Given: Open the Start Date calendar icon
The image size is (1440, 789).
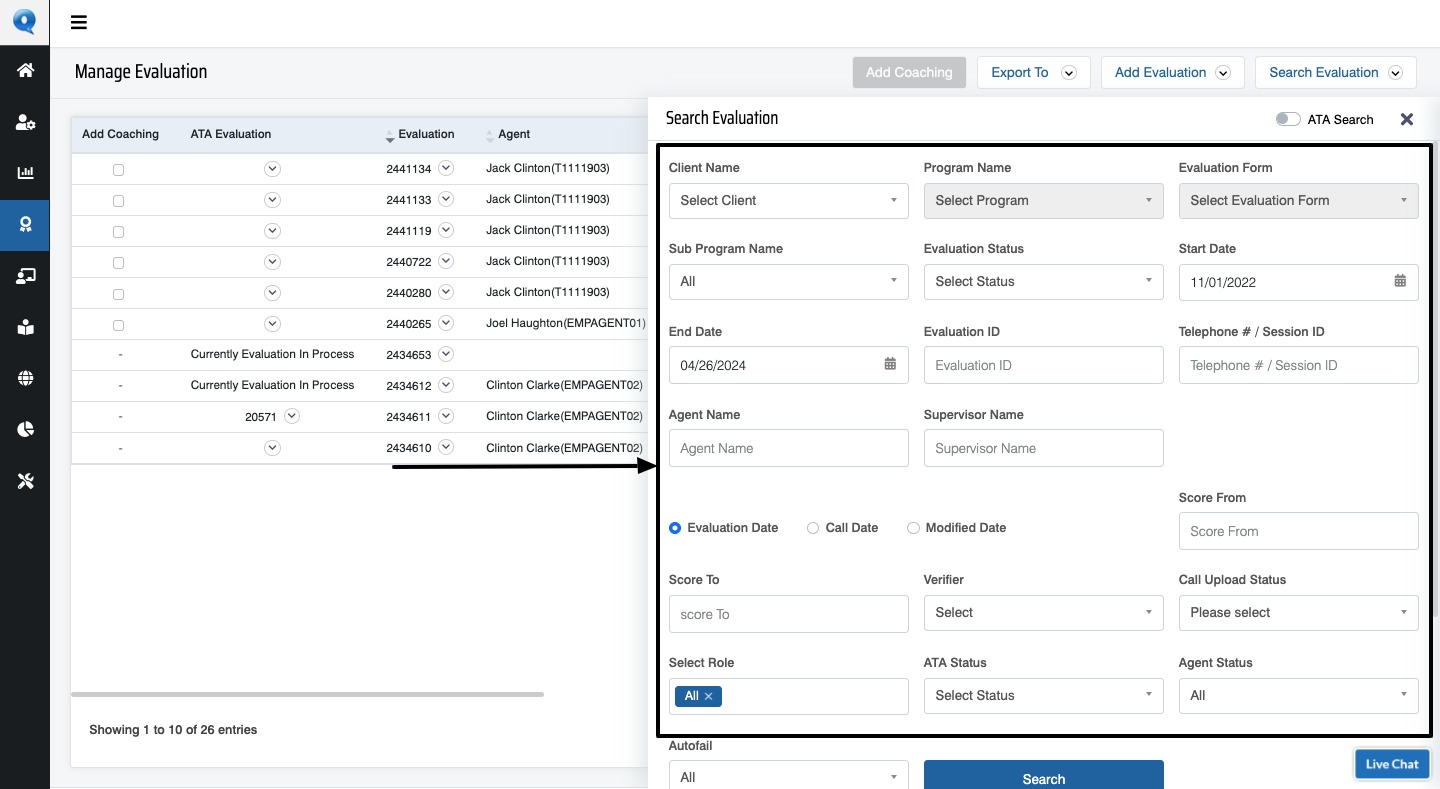Looking at the screenshot, I should (x=1400, y=281).
